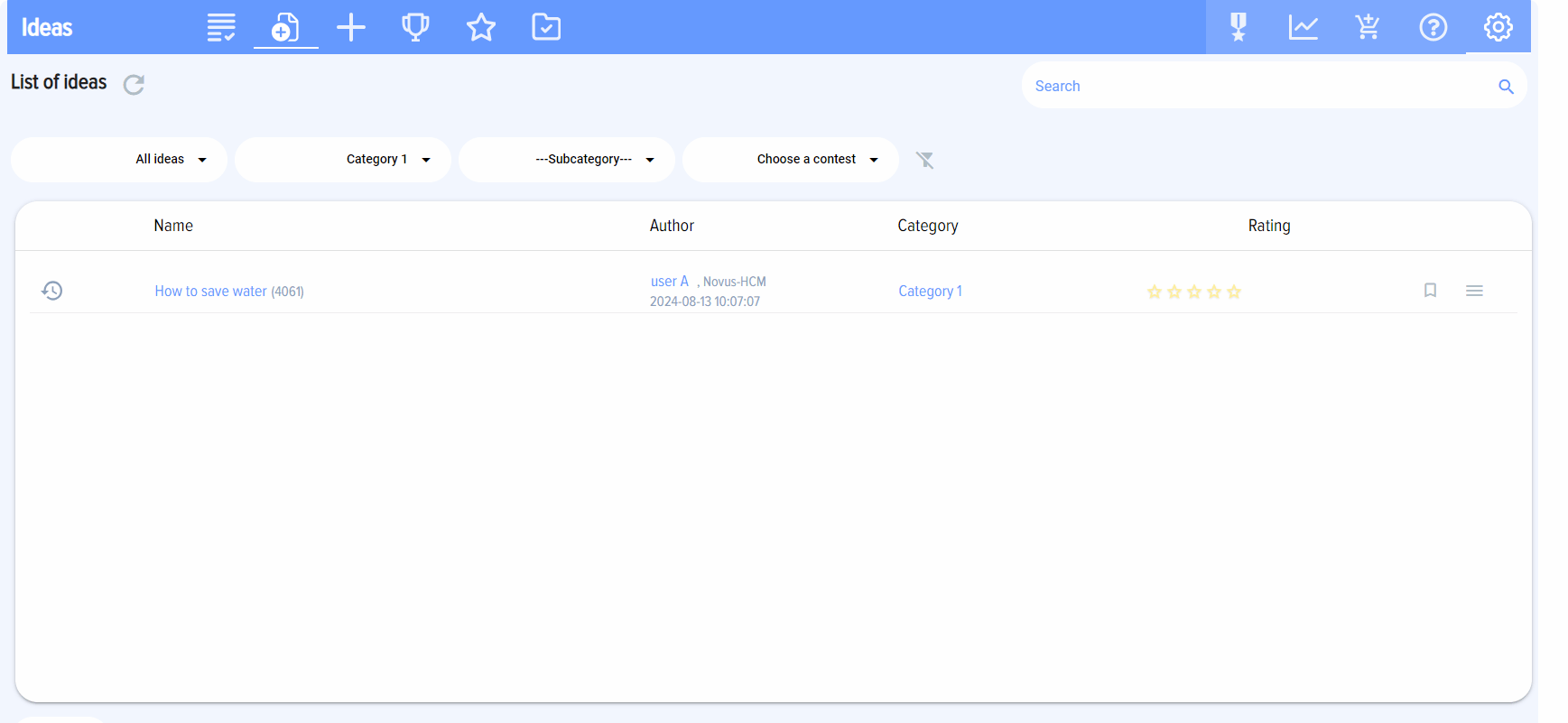Toggle bookmark for How to save water
Viewport: 1568px width, 723px height.
[x=1430, y=291]
